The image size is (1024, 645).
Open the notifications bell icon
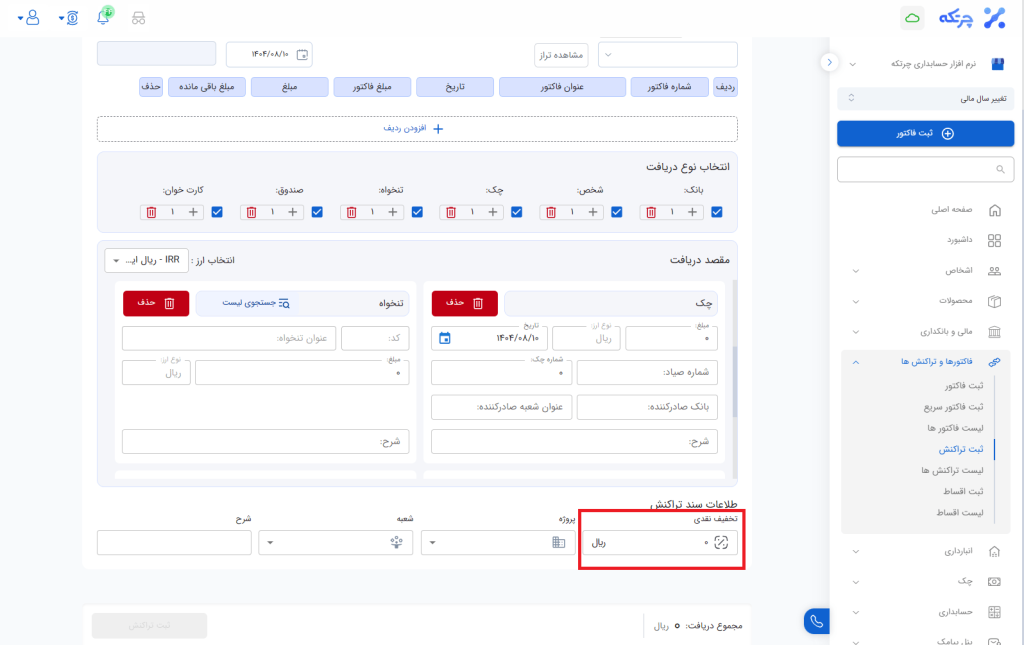click(103, 17)
